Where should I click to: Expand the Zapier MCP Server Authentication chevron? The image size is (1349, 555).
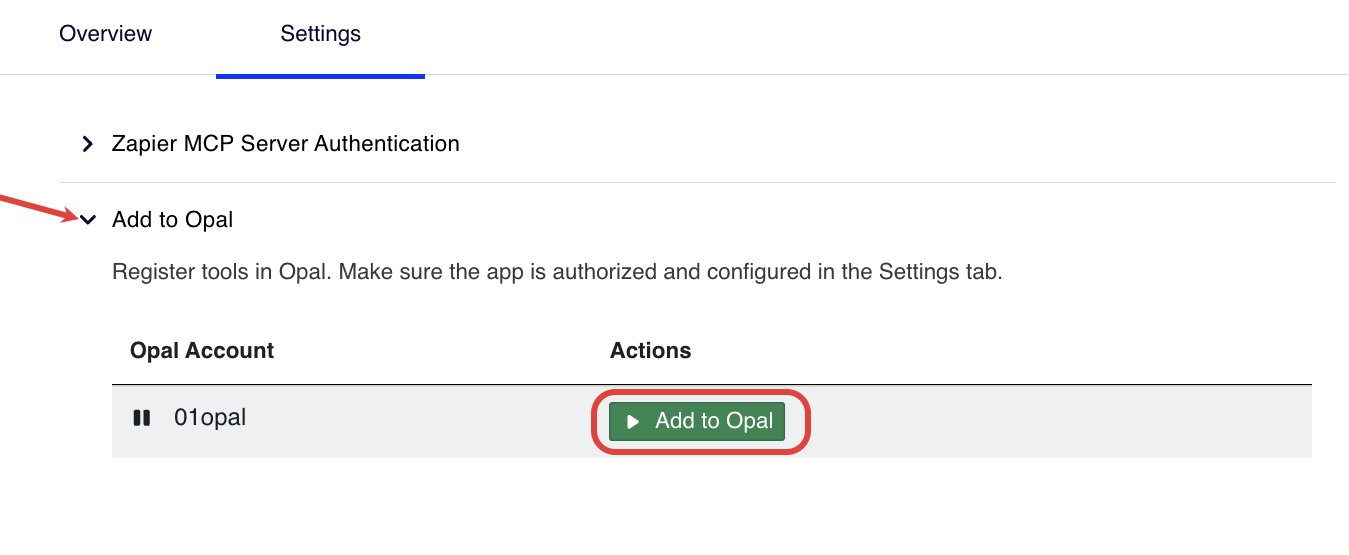[88, 144]
